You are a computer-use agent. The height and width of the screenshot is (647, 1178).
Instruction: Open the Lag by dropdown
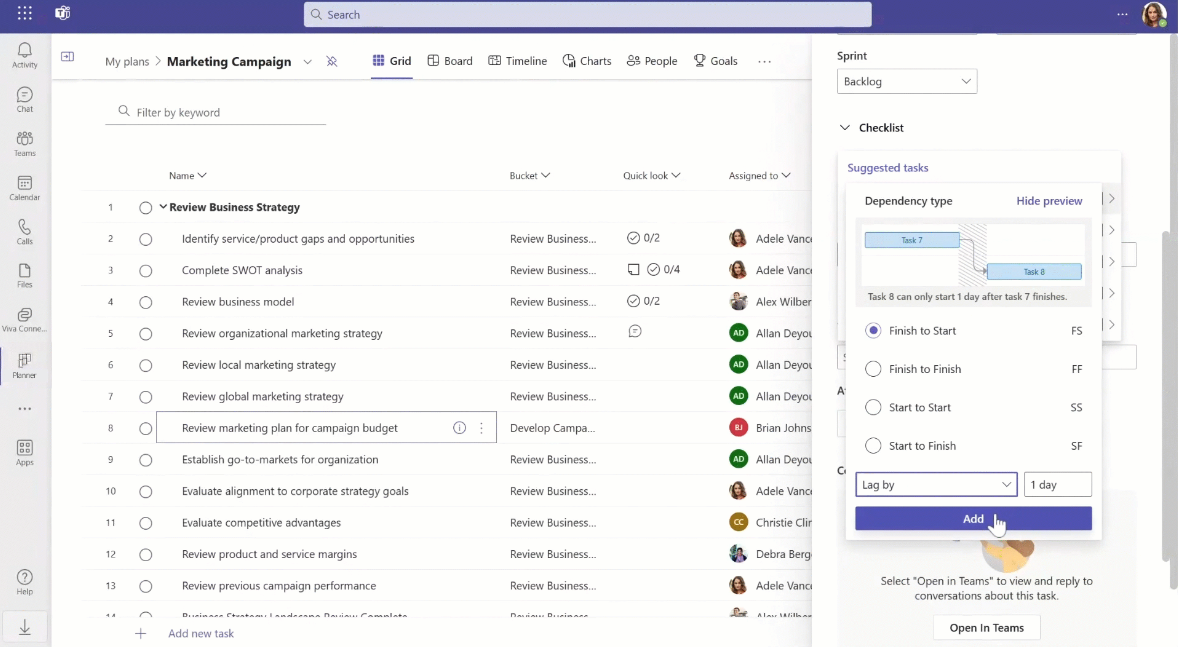pos(936,485)
